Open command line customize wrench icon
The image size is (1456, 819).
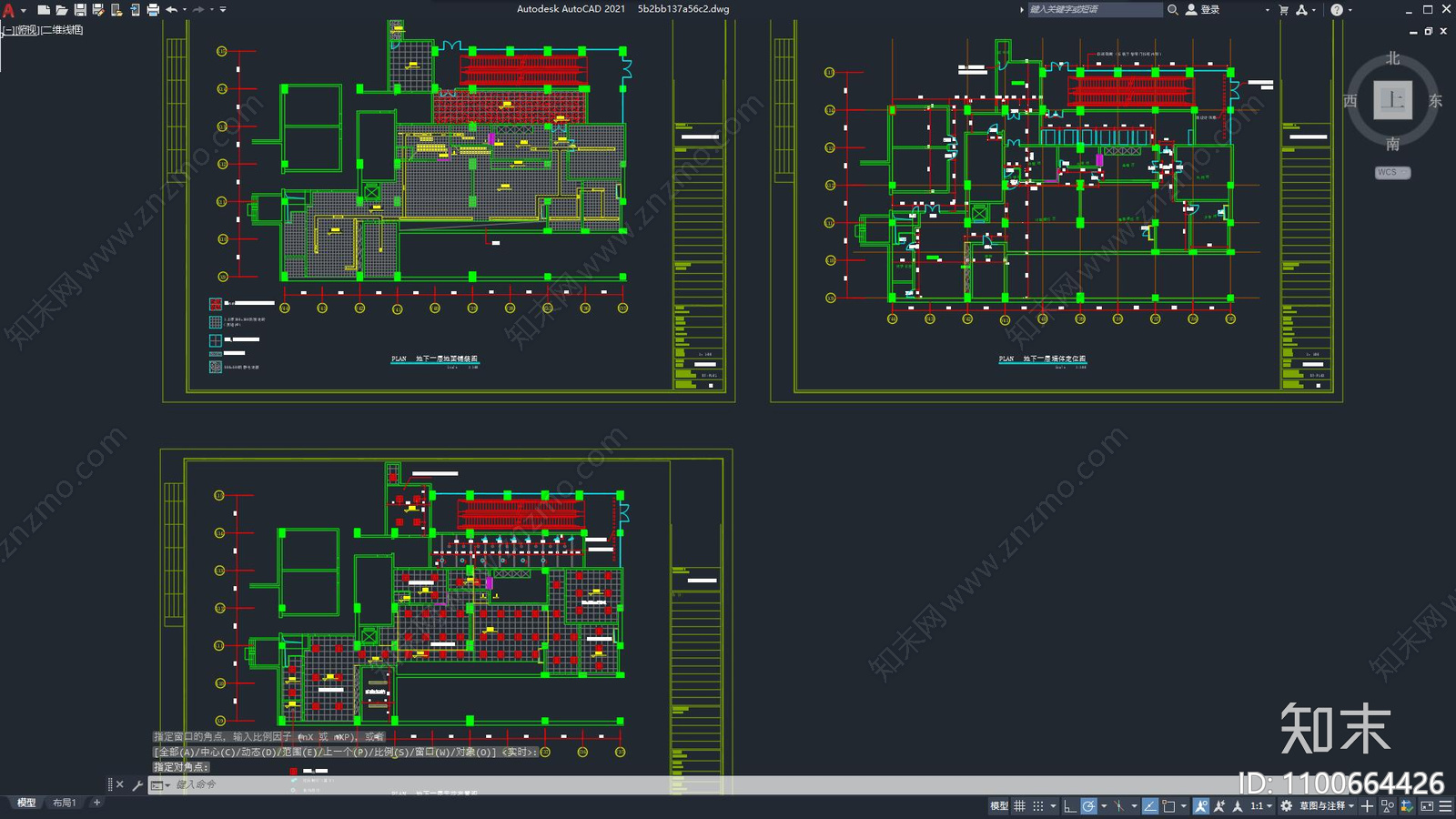(x=137, y=784)
